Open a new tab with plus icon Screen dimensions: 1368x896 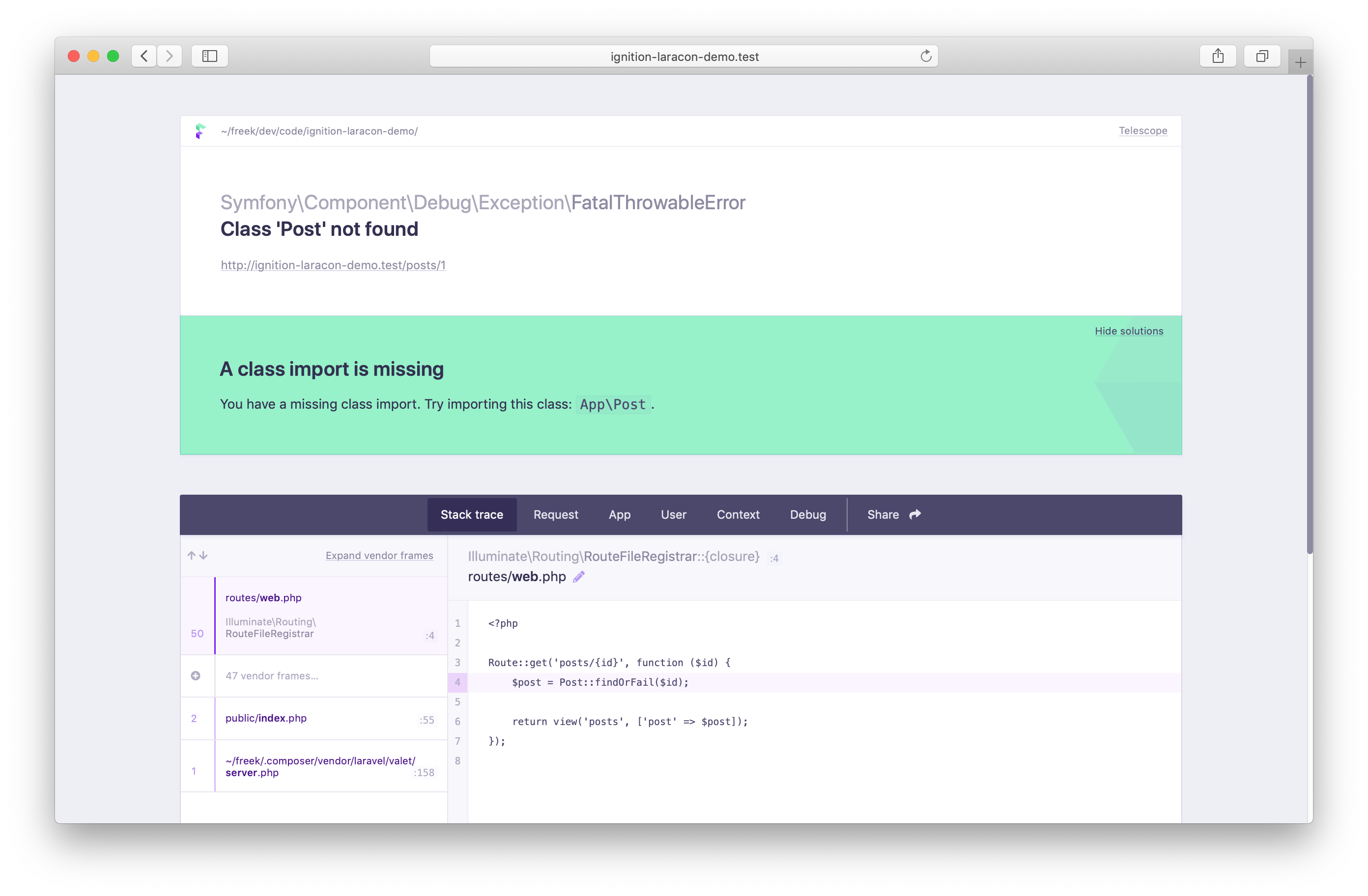point(1300,62)
